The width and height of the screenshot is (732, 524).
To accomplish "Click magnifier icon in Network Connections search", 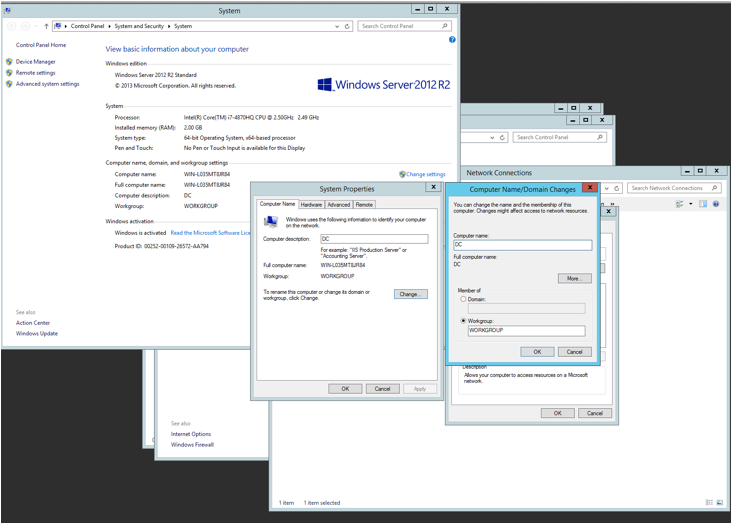I will point(714,188).
